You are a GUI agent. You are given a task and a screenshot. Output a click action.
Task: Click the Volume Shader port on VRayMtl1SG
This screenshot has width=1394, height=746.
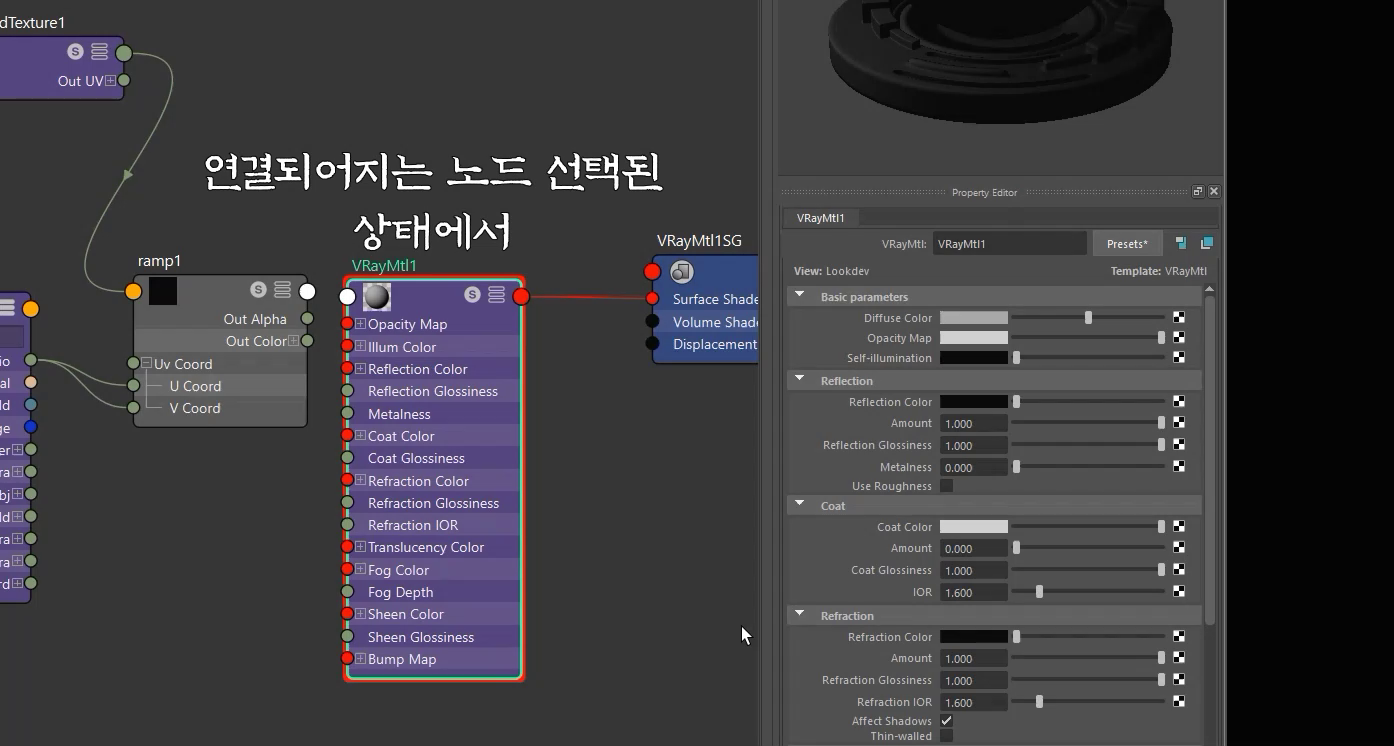point(652,321)
